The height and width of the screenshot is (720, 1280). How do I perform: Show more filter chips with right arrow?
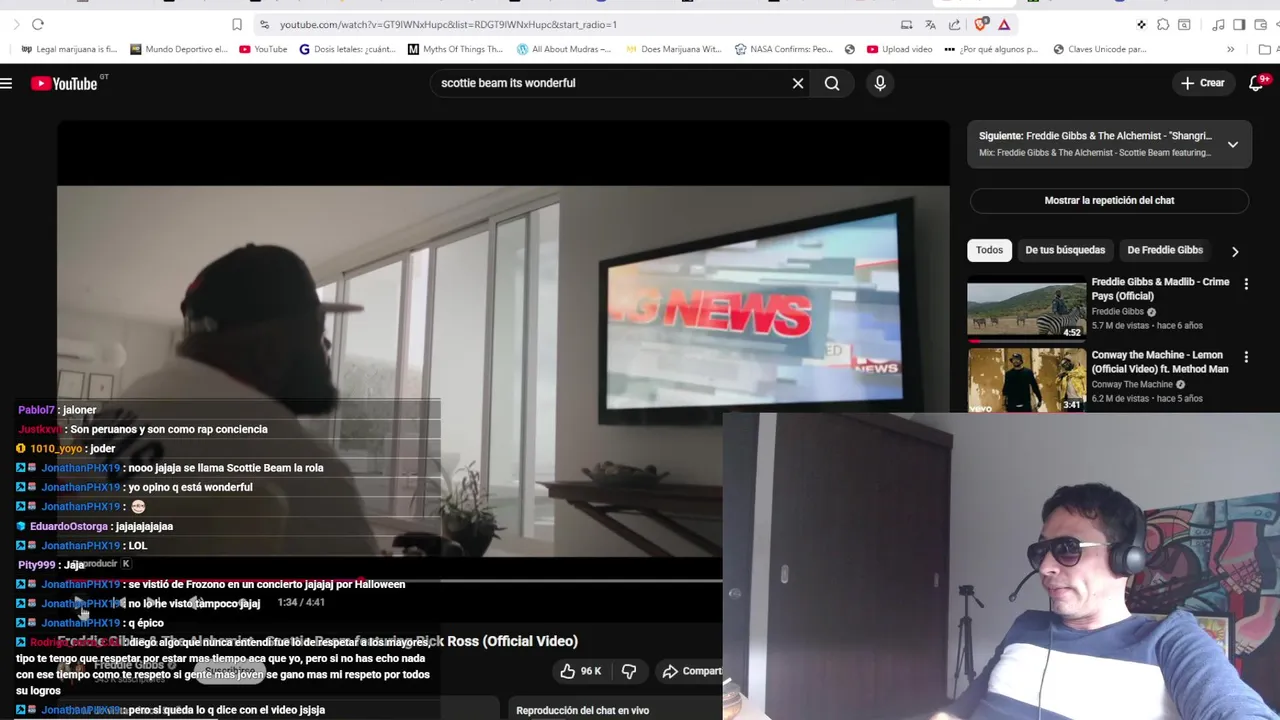pyautogui.click(x=1235, y=252)
